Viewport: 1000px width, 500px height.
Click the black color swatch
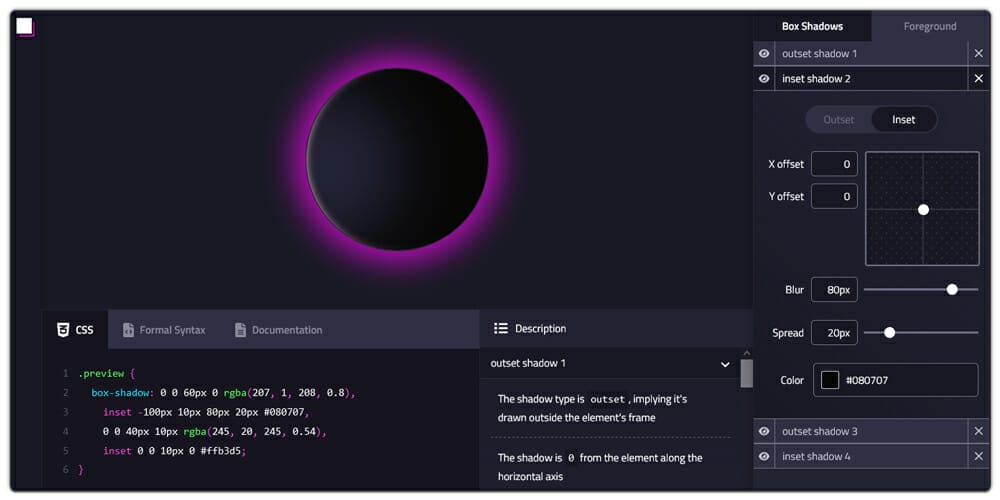coord(830,380)
